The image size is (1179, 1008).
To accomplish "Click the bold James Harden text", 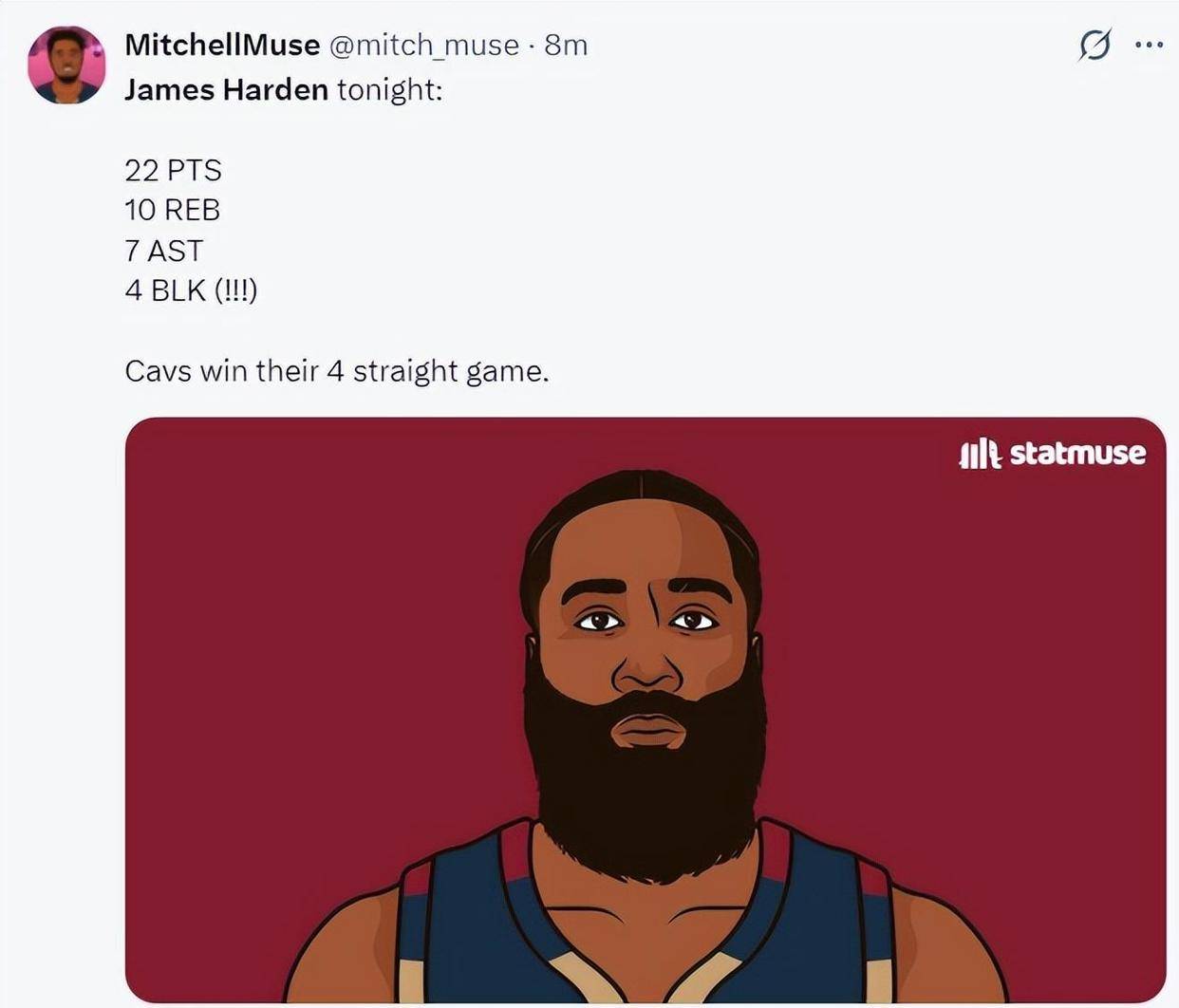I will tap(226, 90).
